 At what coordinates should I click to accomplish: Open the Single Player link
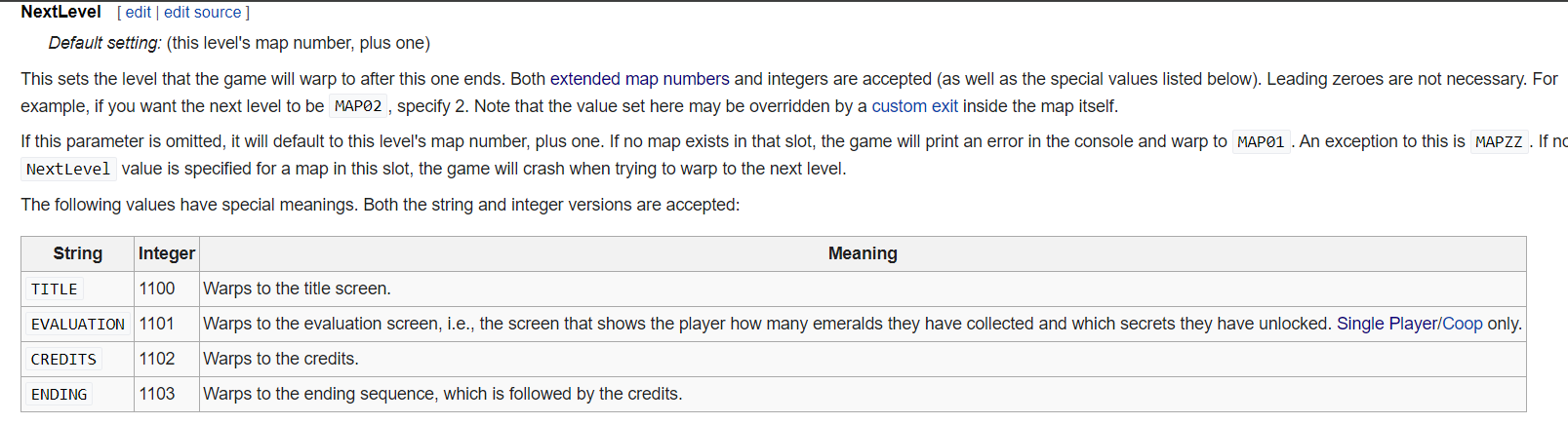(x=1387, y=324)
